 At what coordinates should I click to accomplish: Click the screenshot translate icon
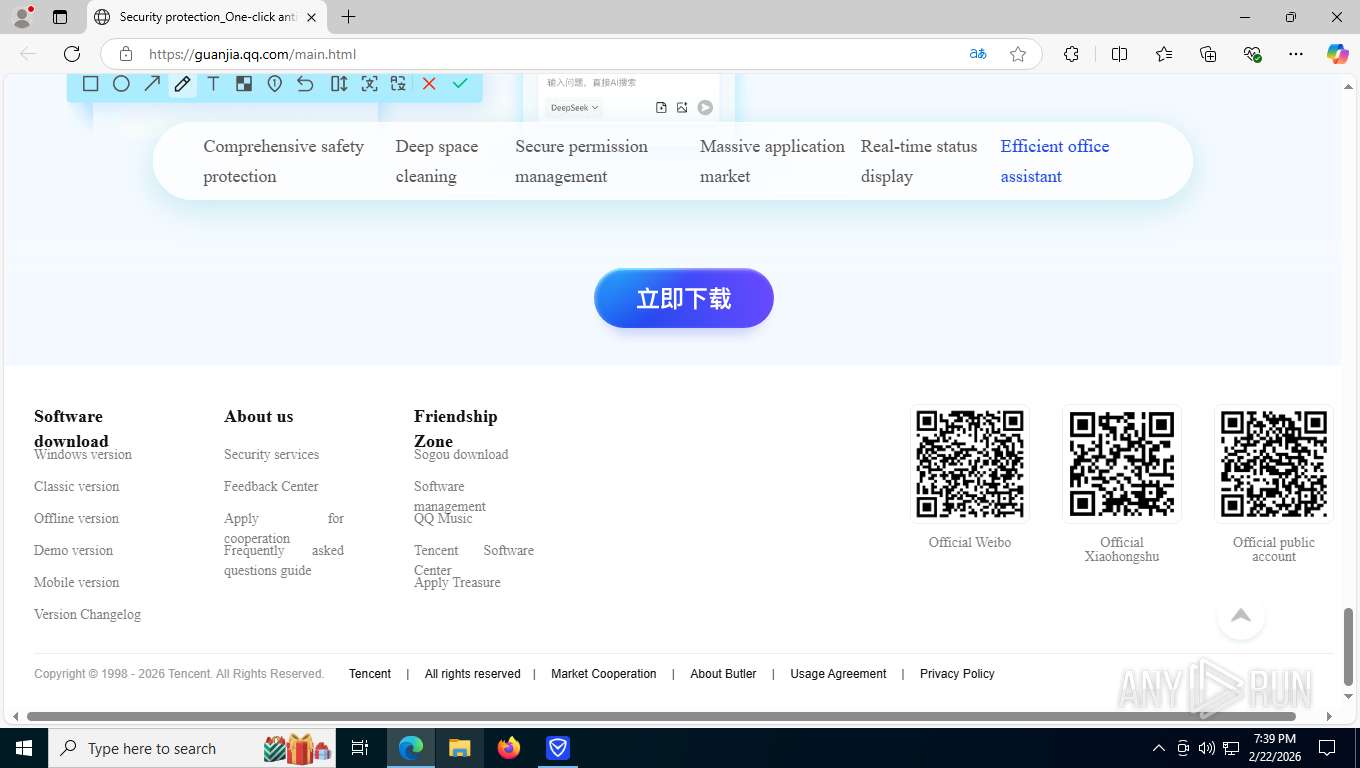click(x=398, y=84)
